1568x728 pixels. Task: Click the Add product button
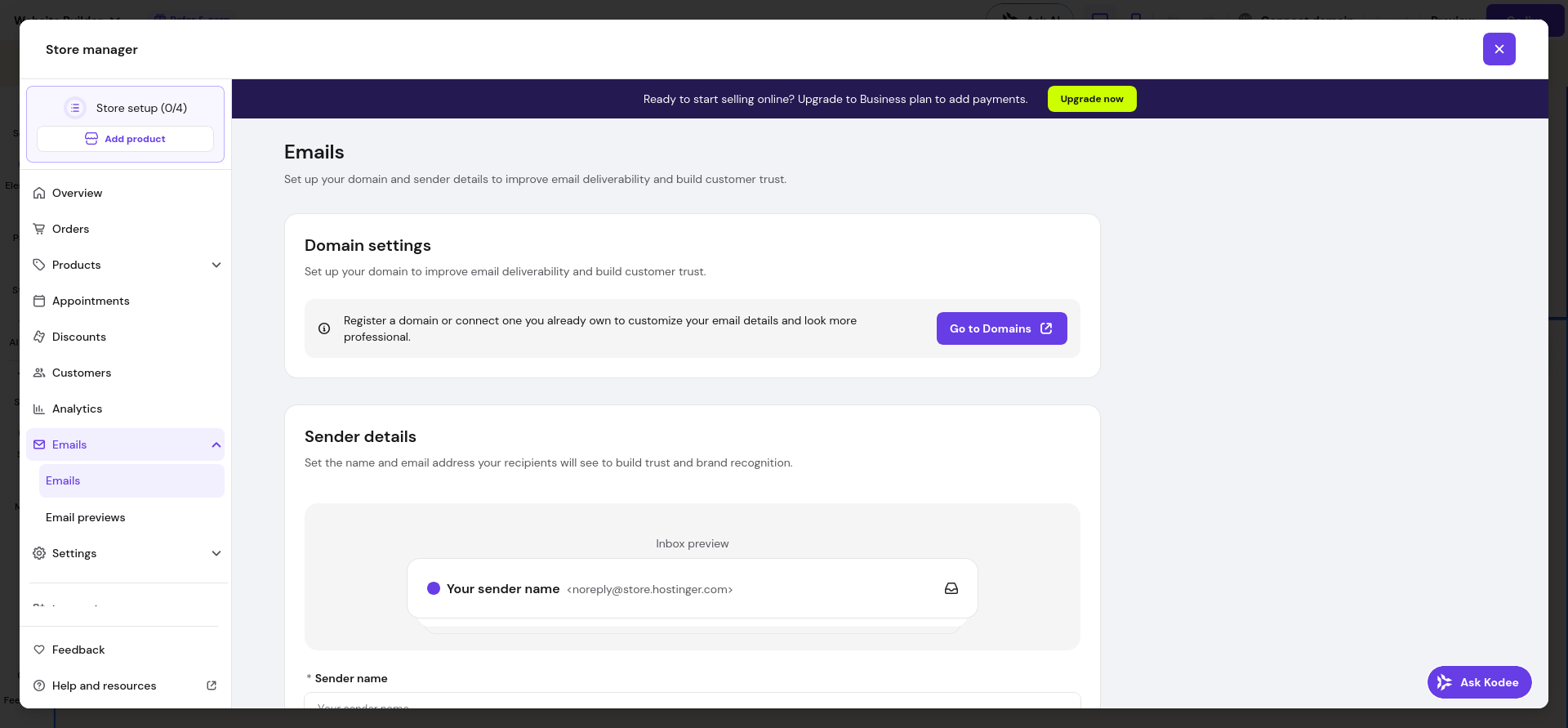[125, 139]
